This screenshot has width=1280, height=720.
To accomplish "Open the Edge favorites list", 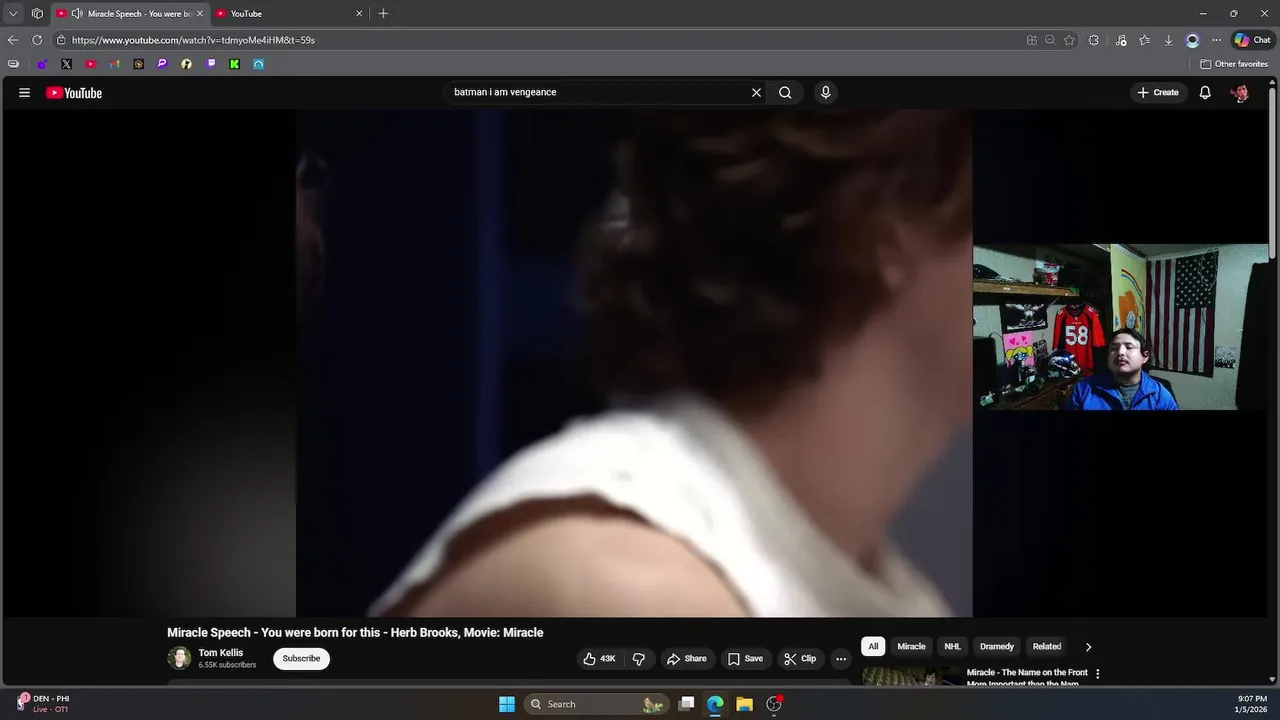I will pyautogui.click(x=1144, y=40).
